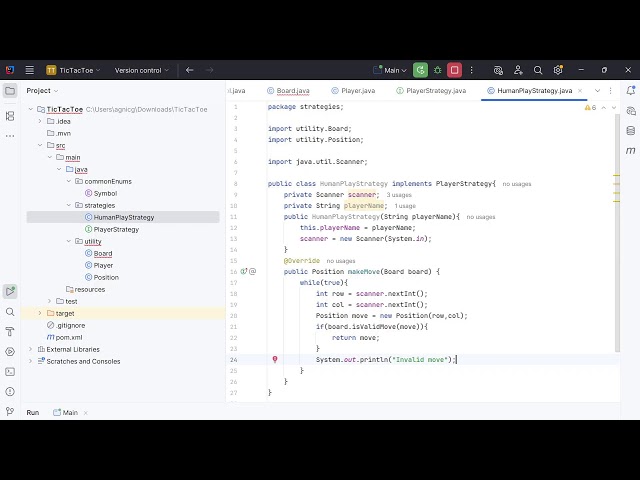Switch to the Board.java tab
Viewport: 640px width, 480px height.
(x=289, y=91)
